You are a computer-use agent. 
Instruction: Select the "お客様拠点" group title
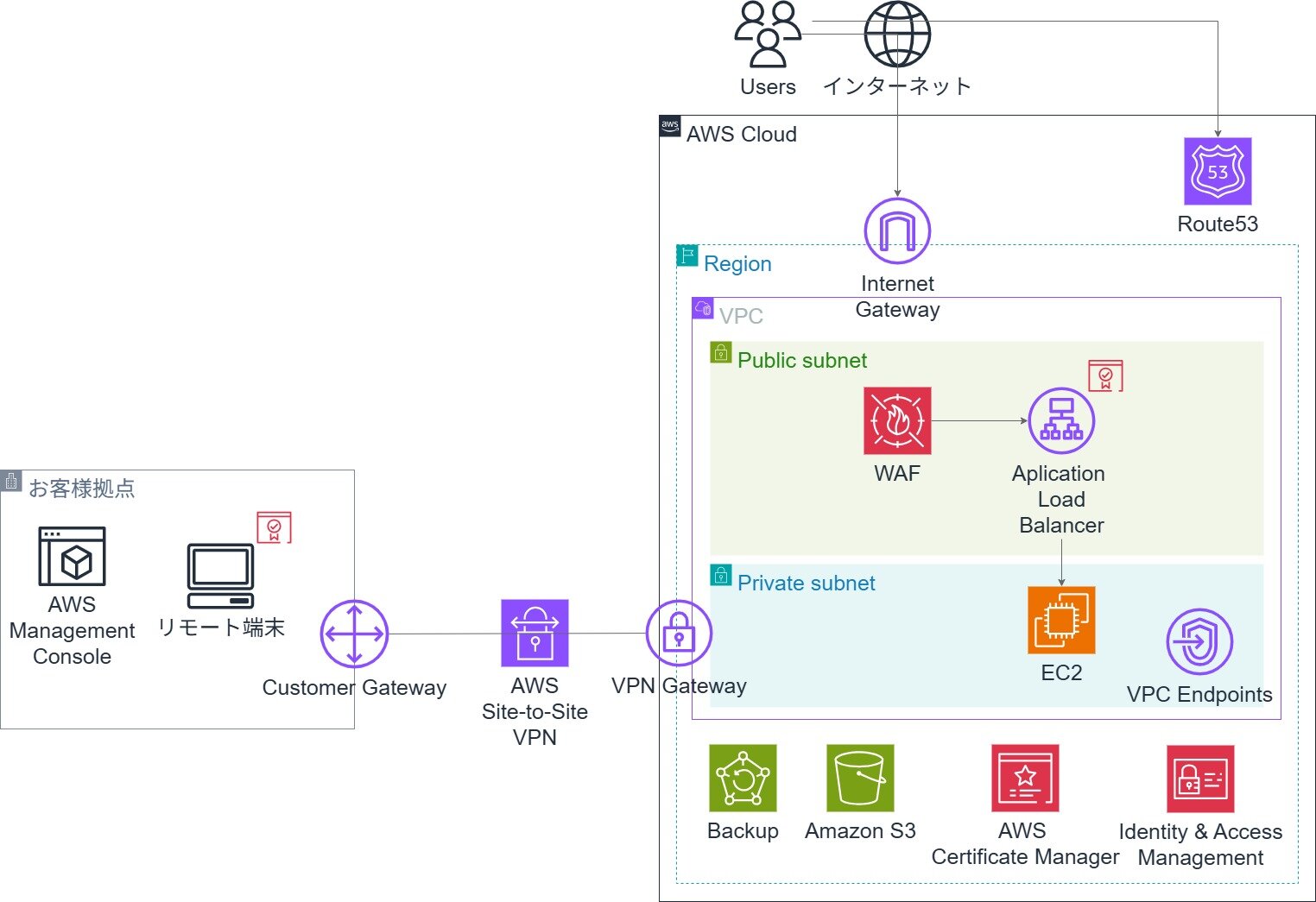point(82,489)
